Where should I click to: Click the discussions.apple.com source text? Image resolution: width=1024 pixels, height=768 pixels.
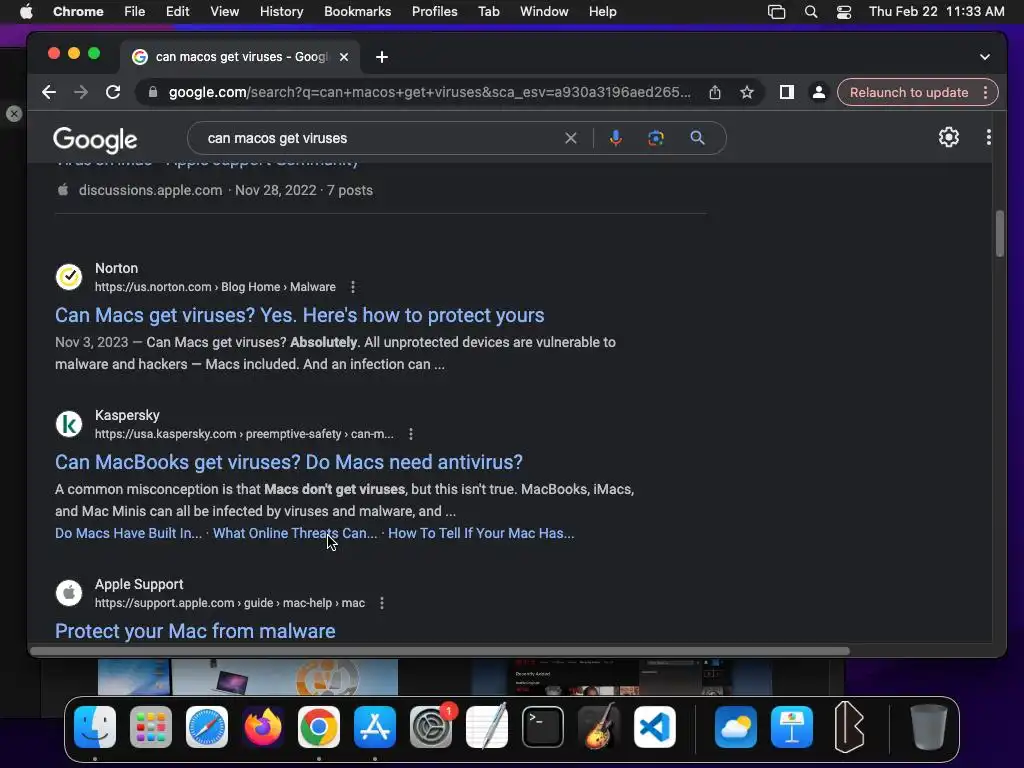[150, 190]
